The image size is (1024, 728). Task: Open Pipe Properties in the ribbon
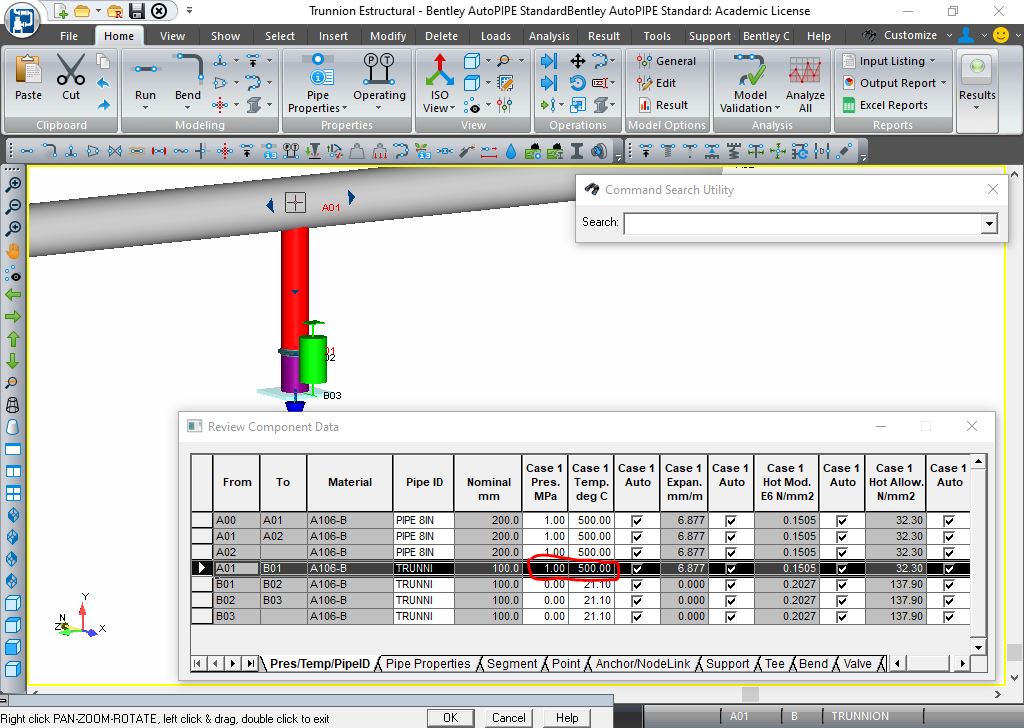317,83
